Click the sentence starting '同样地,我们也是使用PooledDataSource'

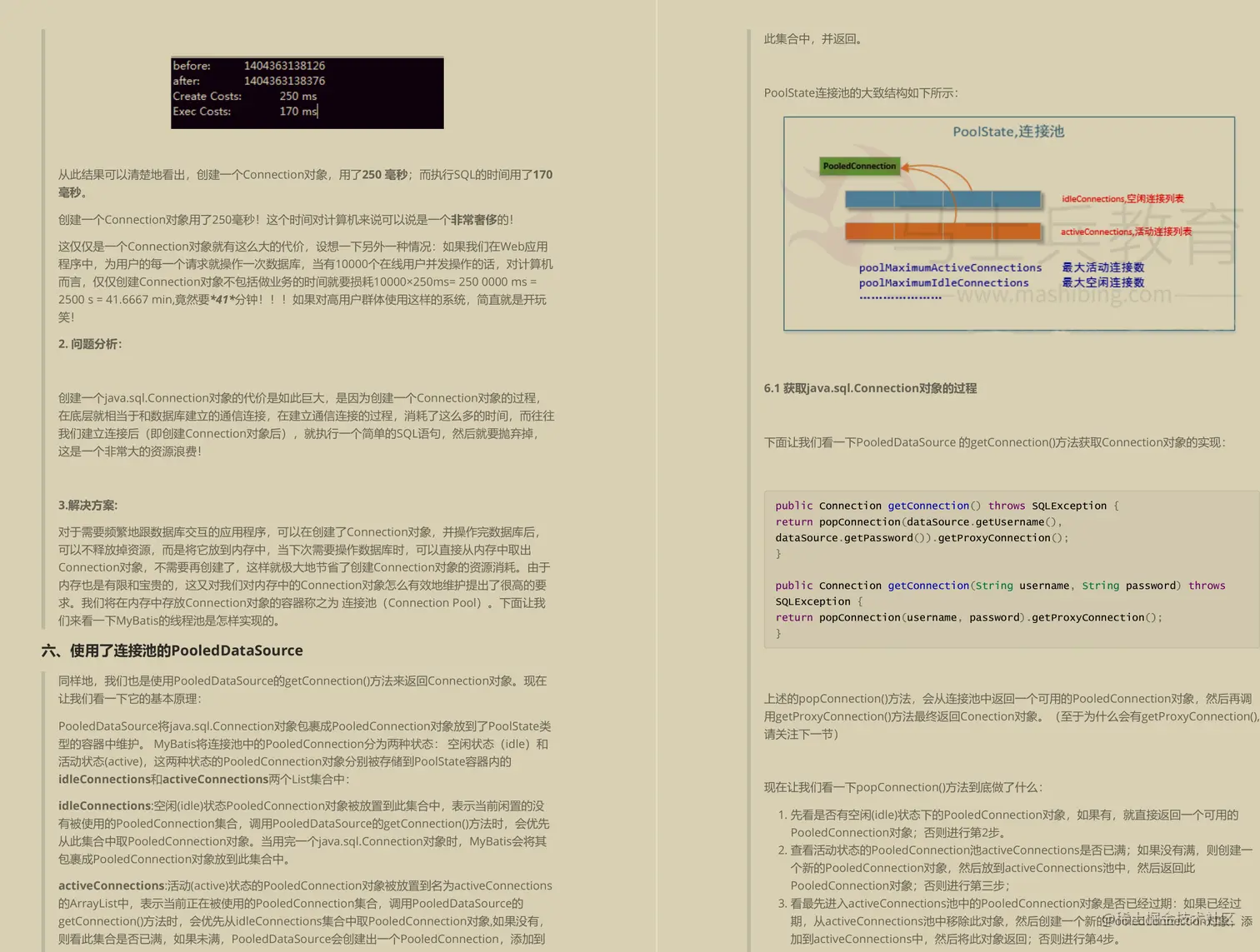coord(302,690)
